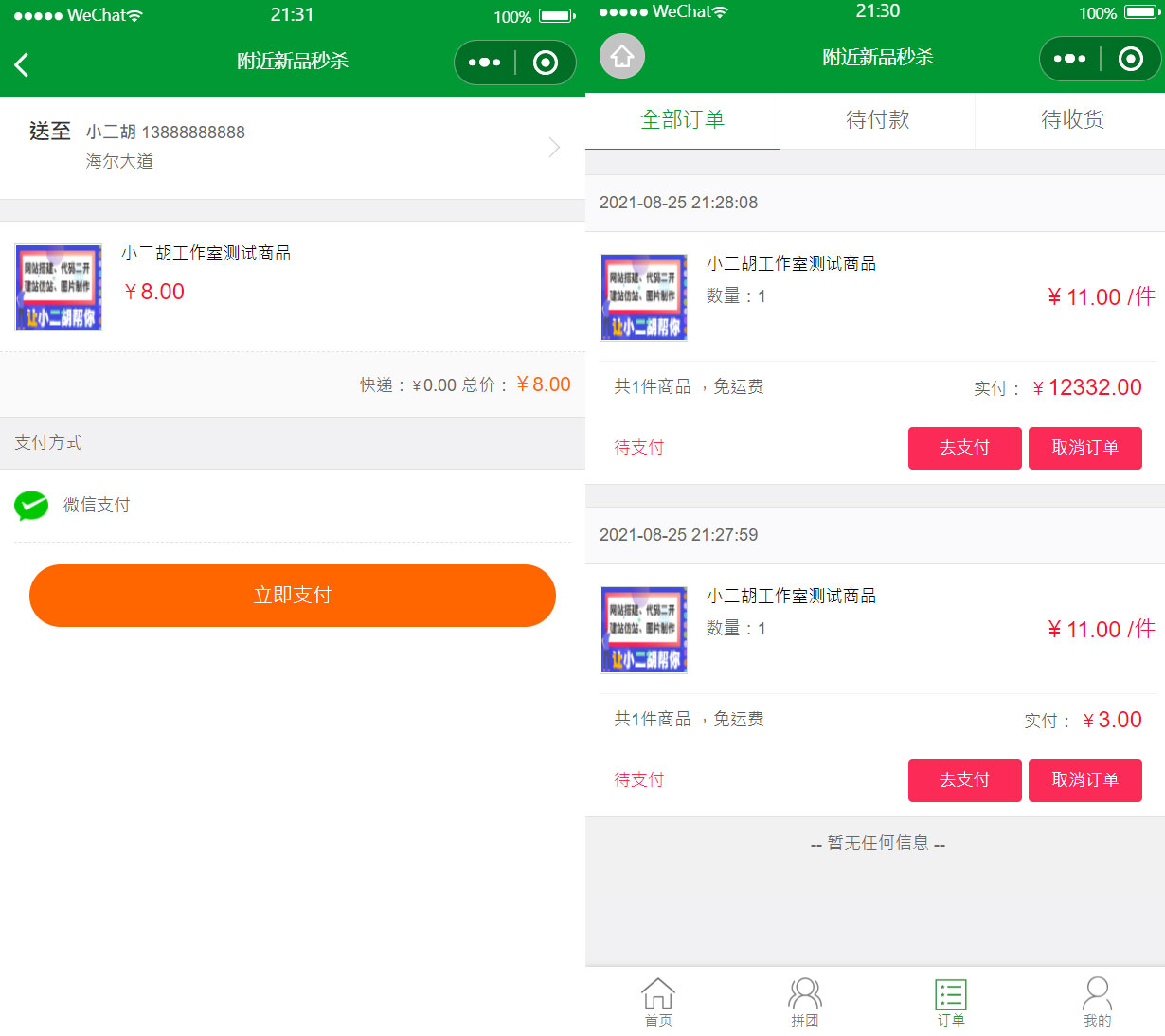1165x1036 pixels.
Task: Open product thumbnail on checkout screen
Action: 59,288
